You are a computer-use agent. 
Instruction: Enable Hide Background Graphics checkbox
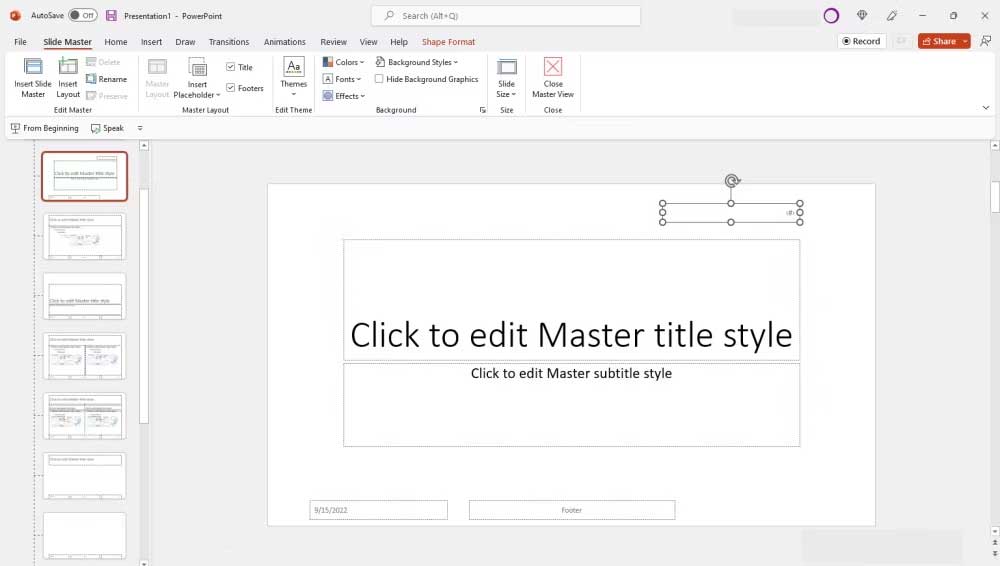point(379,79)
